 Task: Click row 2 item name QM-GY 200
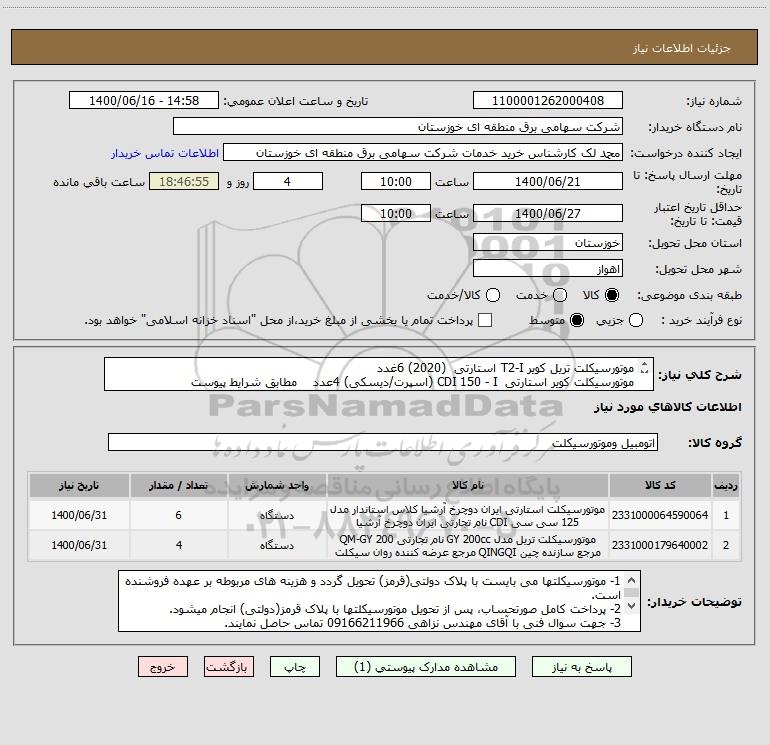(x=468, y=546)
